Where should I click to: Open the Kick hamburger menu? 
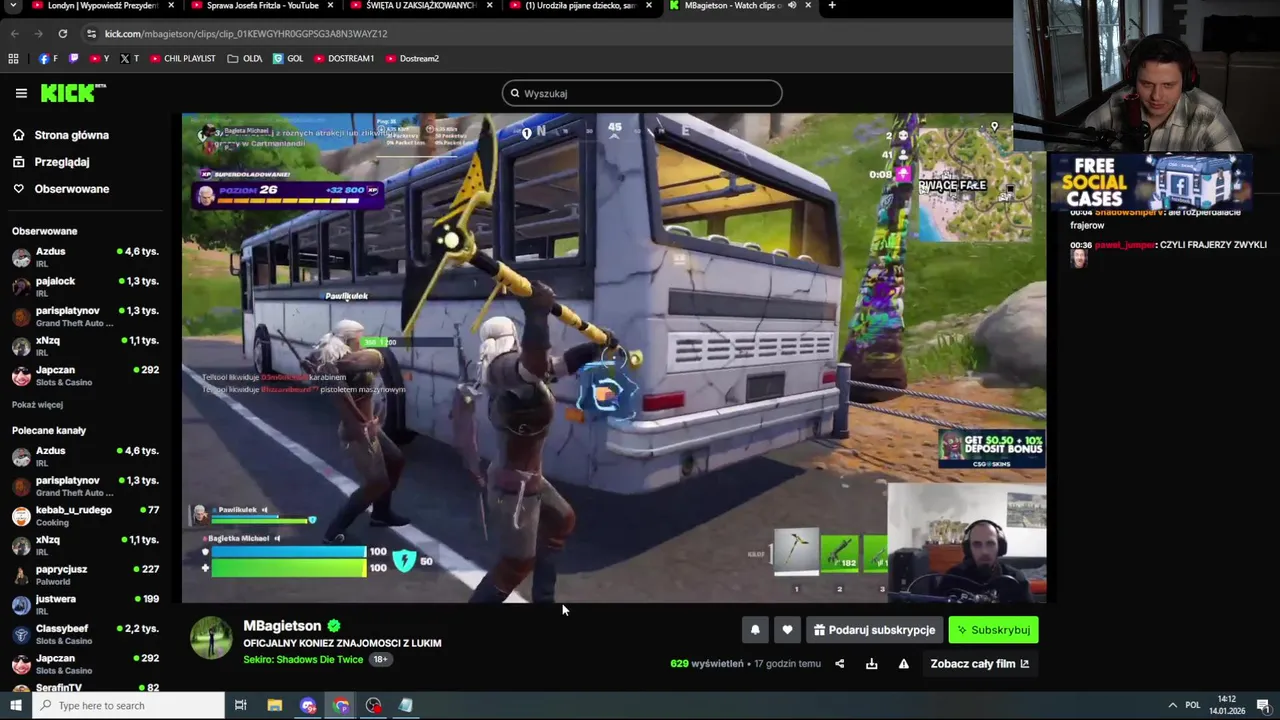[x=21, y=93]
